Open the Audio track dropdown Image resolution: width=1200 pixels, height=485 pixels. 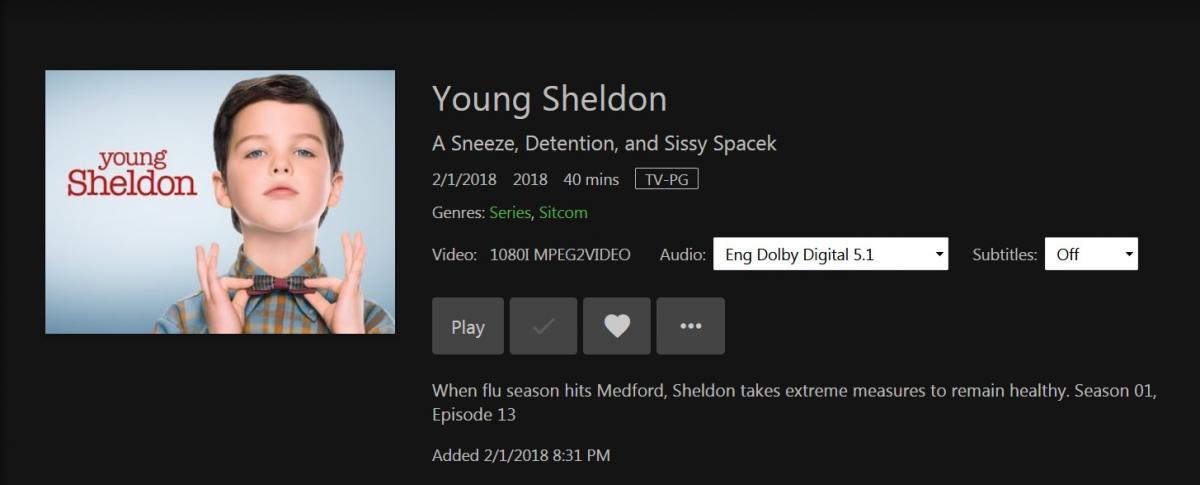coord(830,254)
